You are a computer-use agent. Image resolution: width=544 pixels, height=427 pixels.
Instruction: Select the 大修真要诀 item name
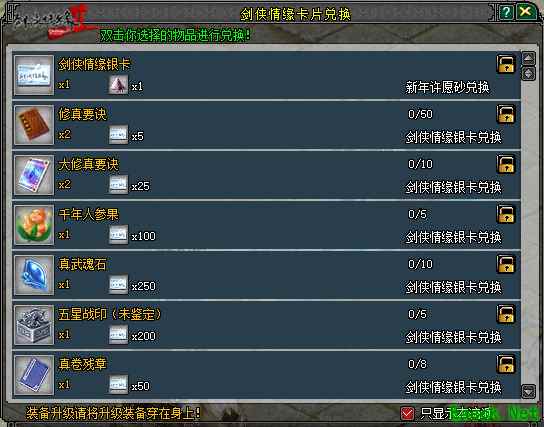pos(88,164)
